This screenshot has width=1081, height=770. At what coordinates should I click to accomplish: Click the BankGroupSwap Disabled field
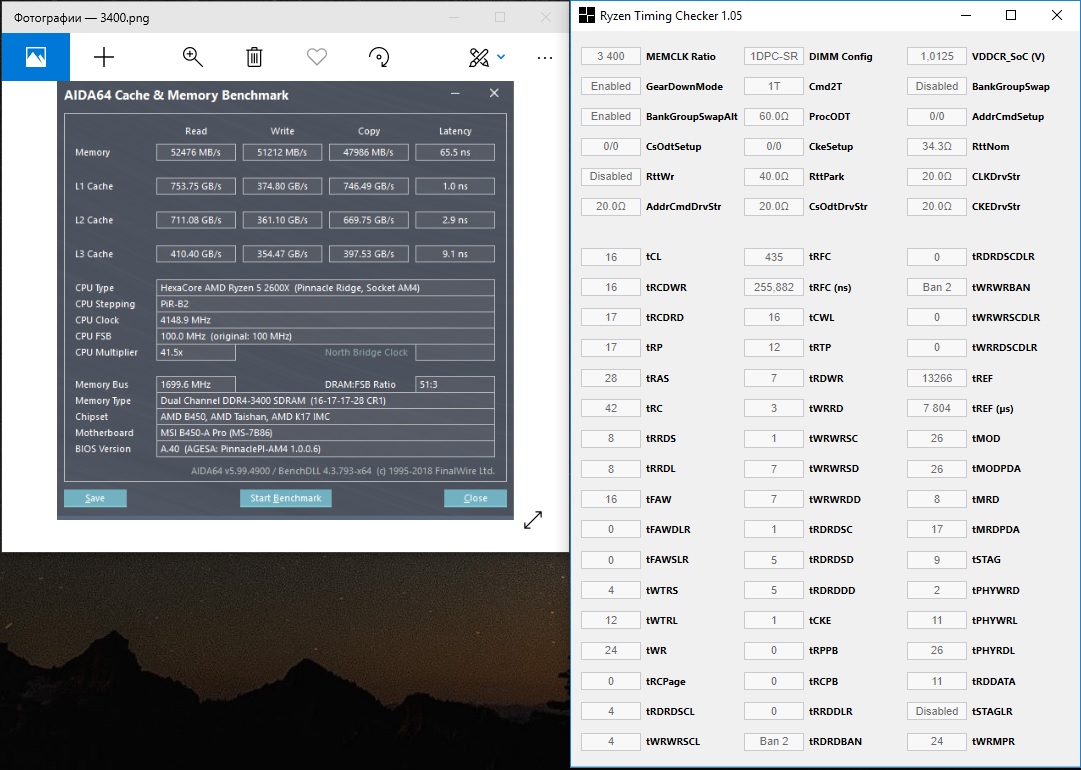click(x=936, y=86)
